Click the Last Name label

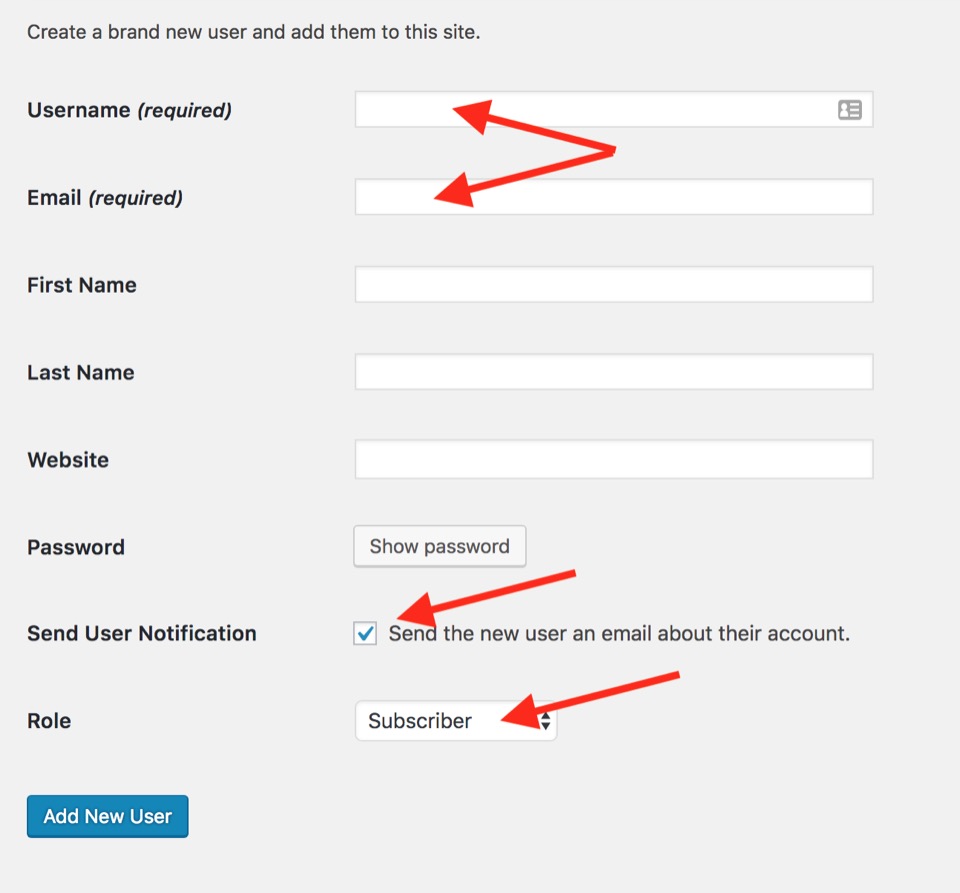click(x=81, y=373)
